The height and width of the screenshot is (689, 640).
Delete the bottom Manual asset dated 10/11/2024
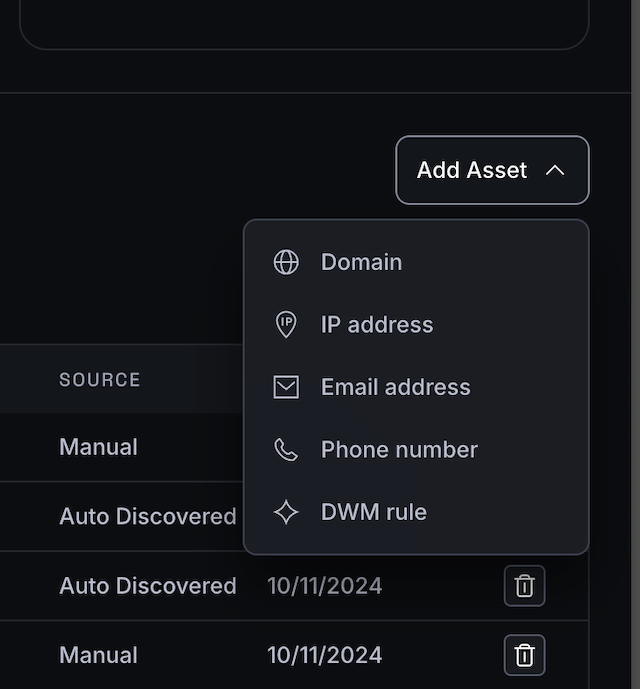tap(524, 655)
